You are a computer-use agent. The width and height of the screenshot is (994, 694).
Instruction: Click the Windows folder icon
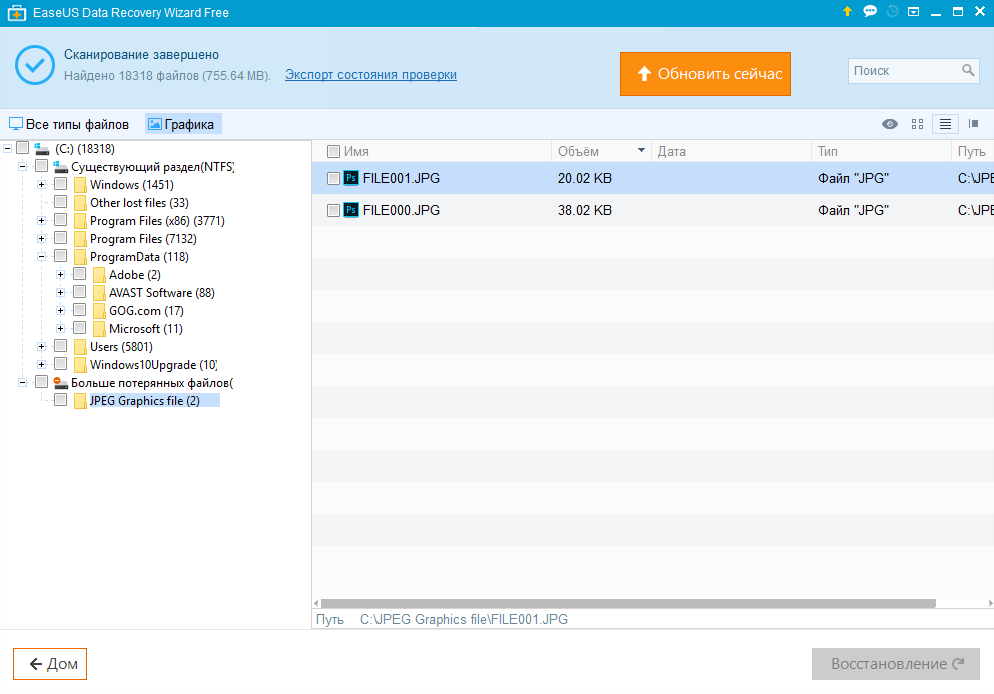[80, 185]
